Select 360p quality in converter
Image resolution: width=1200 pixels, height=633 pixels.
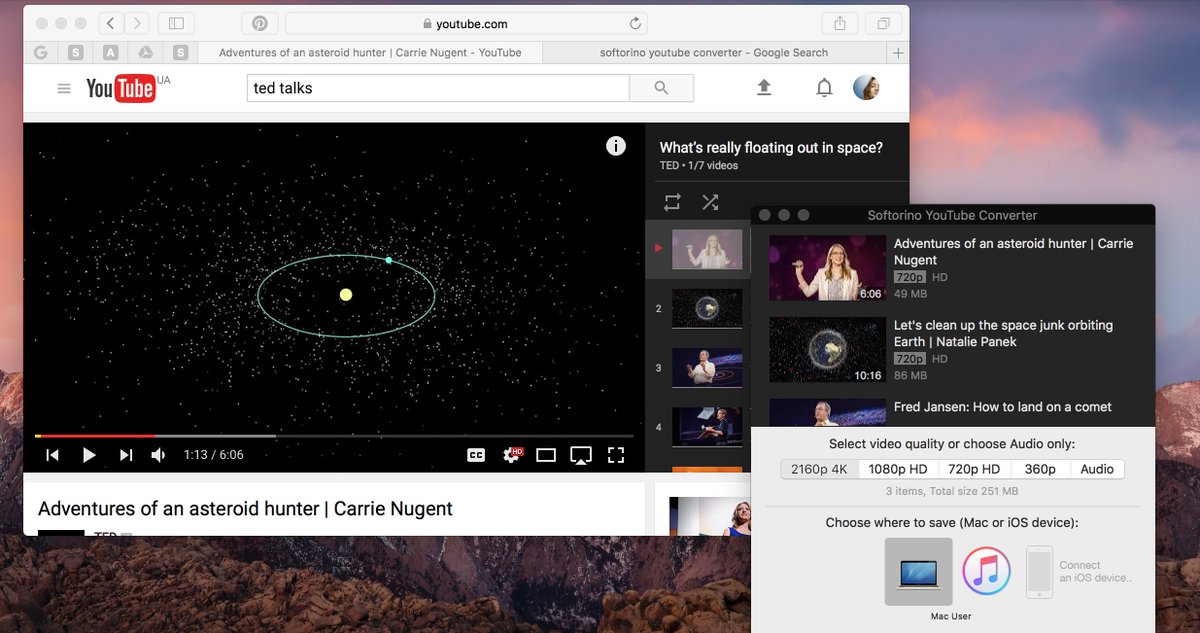[x=1040, y=469]
